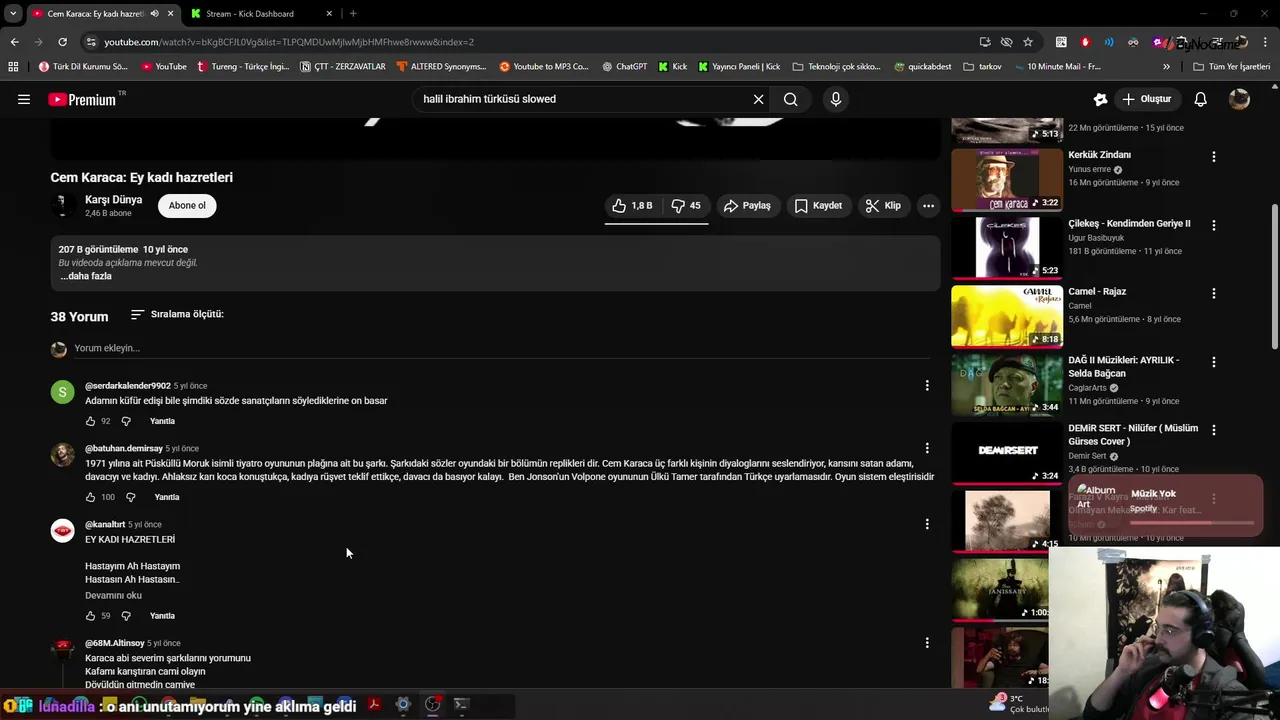Open options menu for 68M.Altinsoy comment
This screenshot has height=720, width=1280.
click(927, 643)
